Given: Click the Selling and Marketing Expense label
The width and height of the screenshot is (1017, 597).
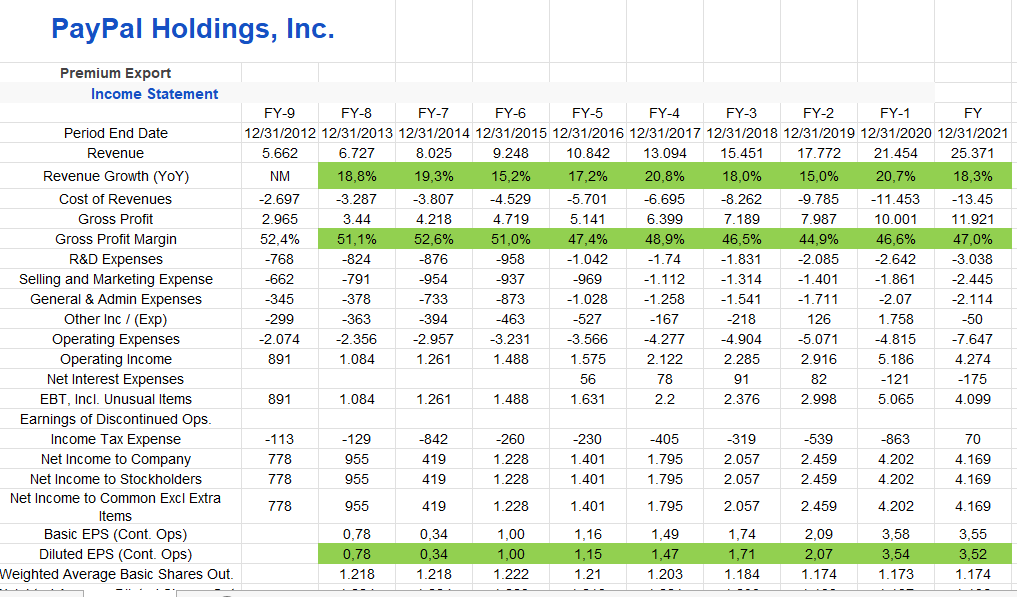Looking at the screenshot, I should (x=115, y=280).
